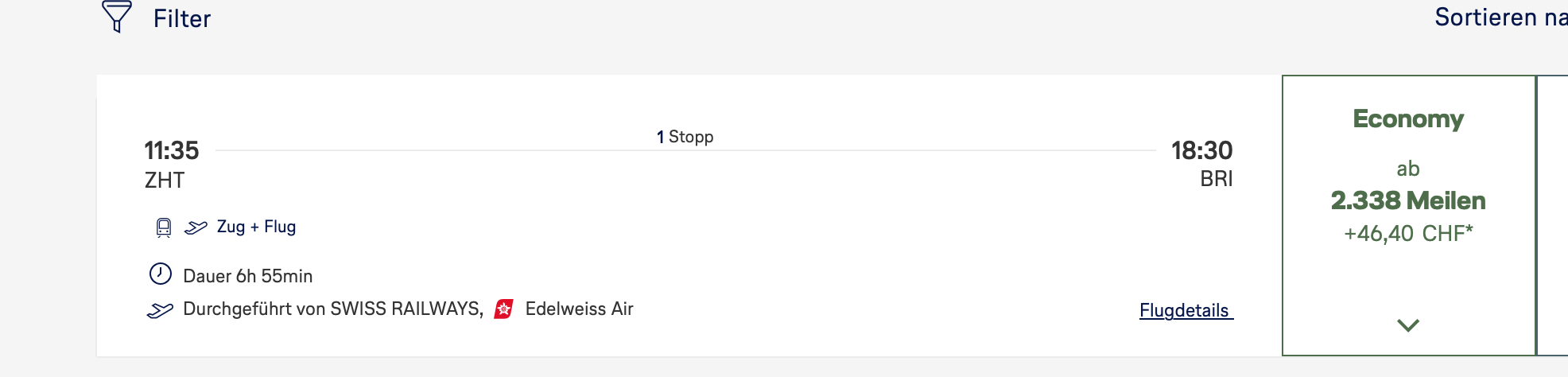Click the 18:30 arrival time
The width and height of the screenshot is (1568, 377).
pyautogui.click(x=1201, y=150)
